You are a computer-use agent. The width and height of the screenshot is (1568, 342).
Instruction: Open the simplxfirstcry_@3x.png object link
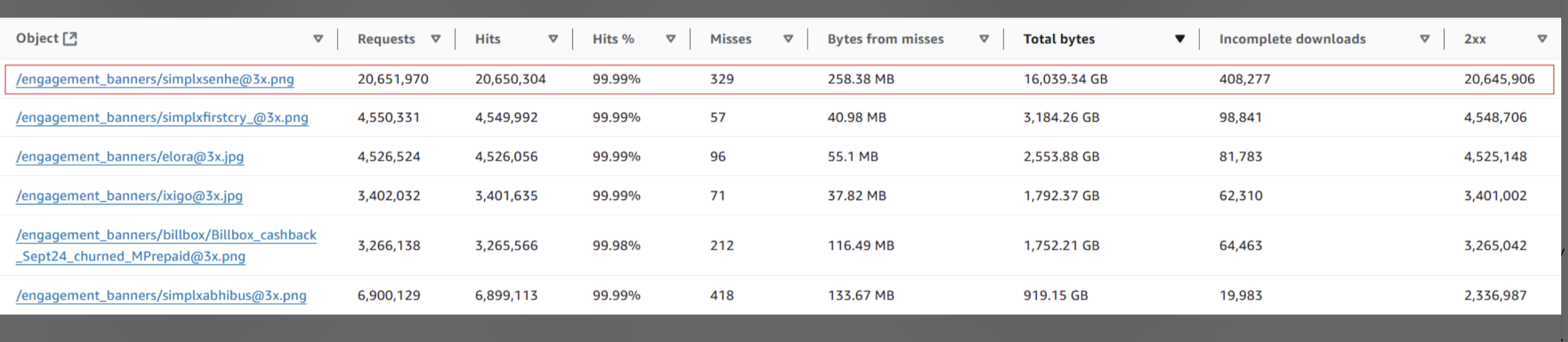click(x=162, y=117)
